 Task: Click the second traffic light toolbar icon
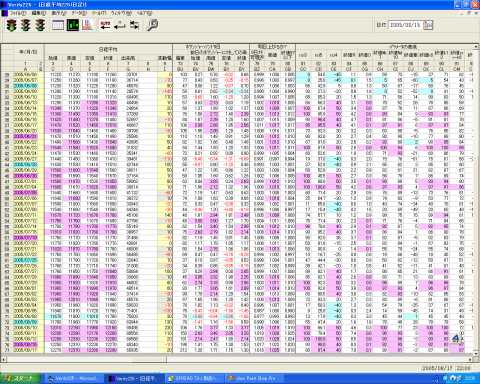coord(26,25)
